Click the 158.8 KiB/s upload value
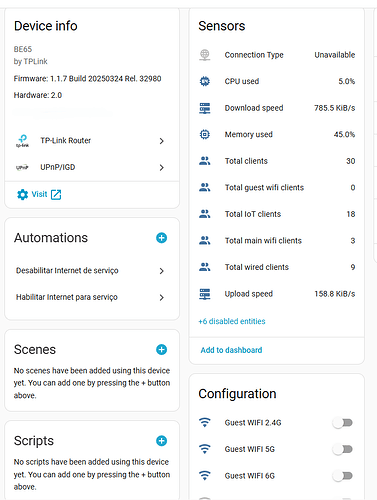 [335, 294]
